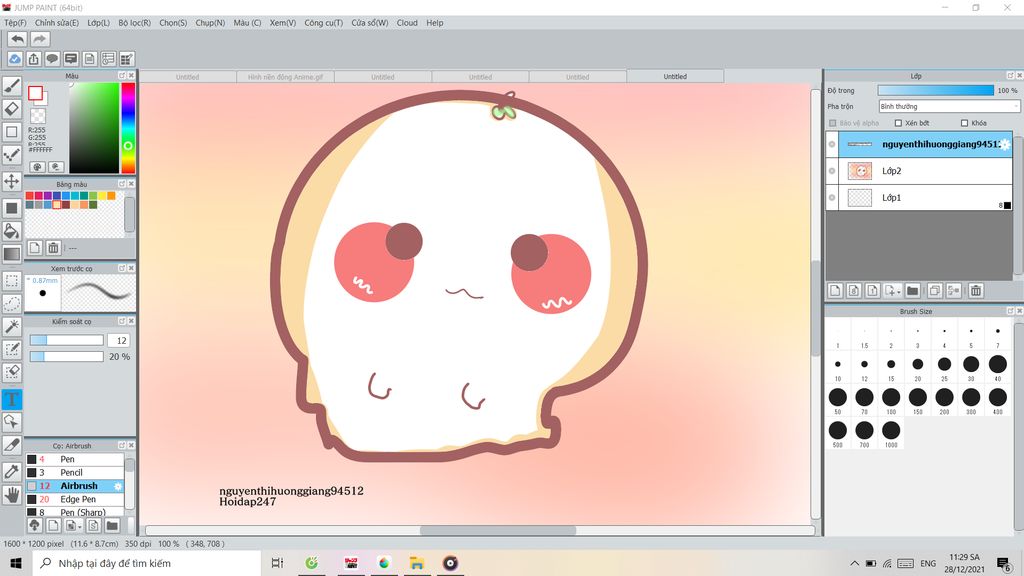Adjust the Độ trong opacity slider

point(935,91)
